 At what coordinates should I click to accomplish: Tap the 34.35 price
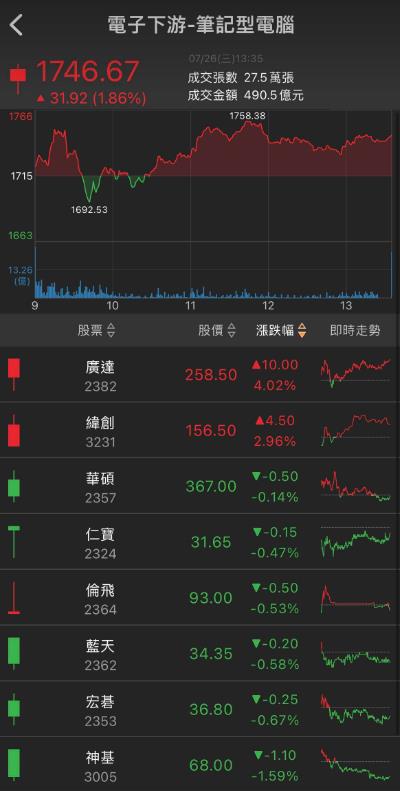(211, 654)
